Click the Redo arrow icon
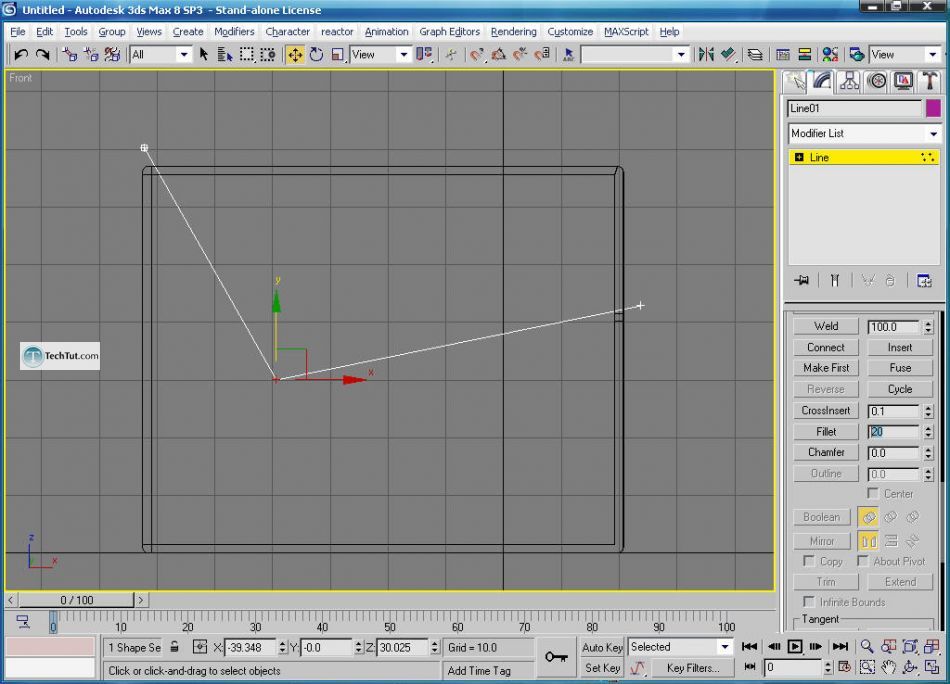 click(x=42, y=55)
